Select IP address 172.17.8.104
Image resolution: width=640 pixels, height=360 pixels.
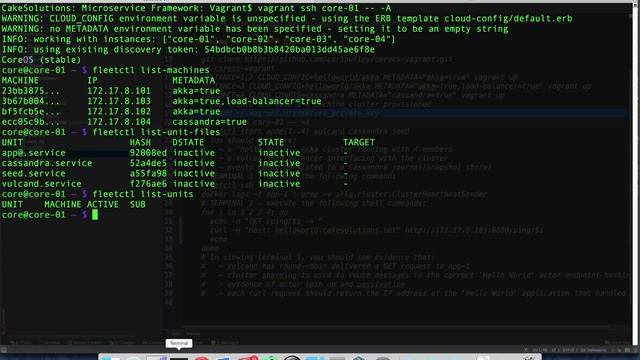119,122
